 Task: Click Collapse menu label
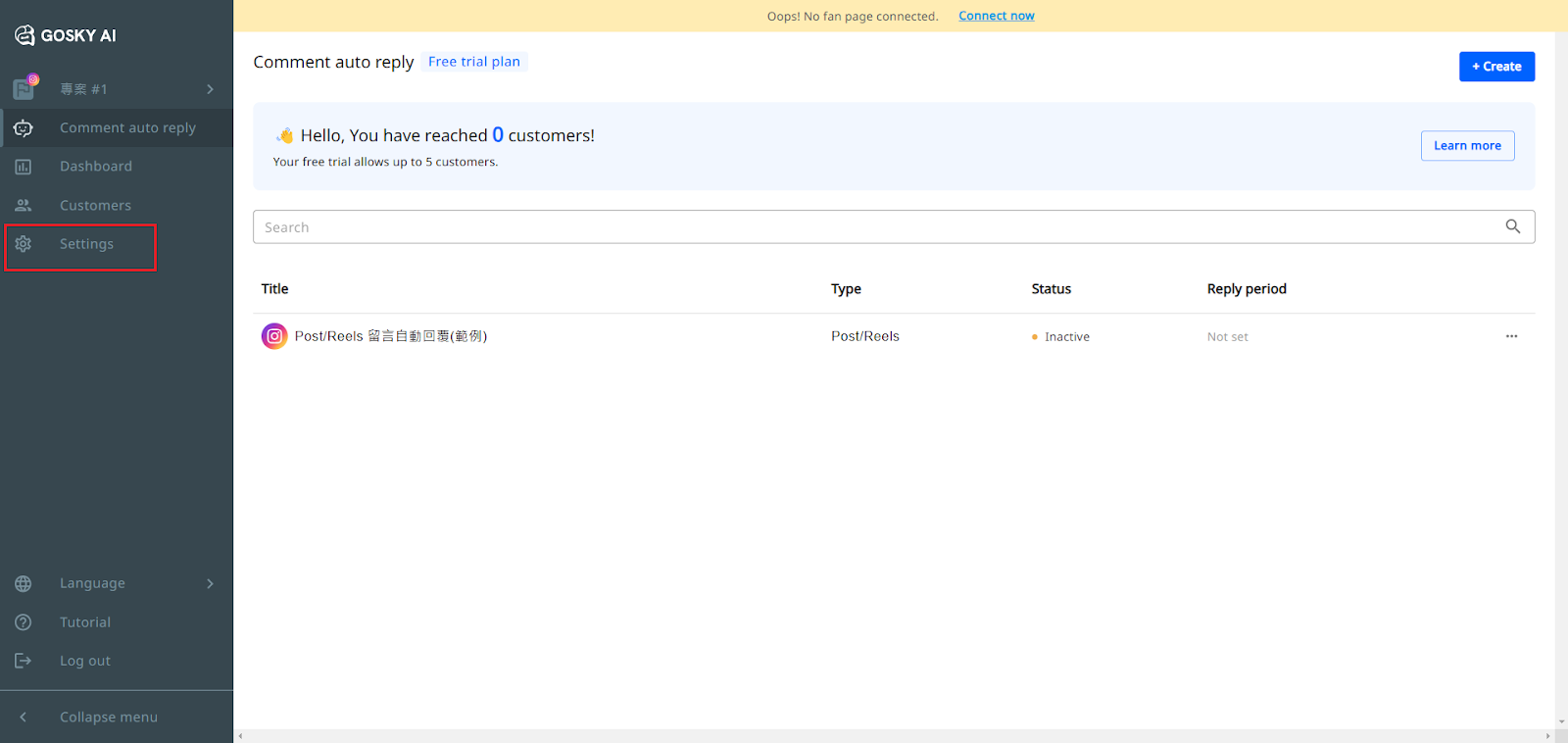coord(109,718)
